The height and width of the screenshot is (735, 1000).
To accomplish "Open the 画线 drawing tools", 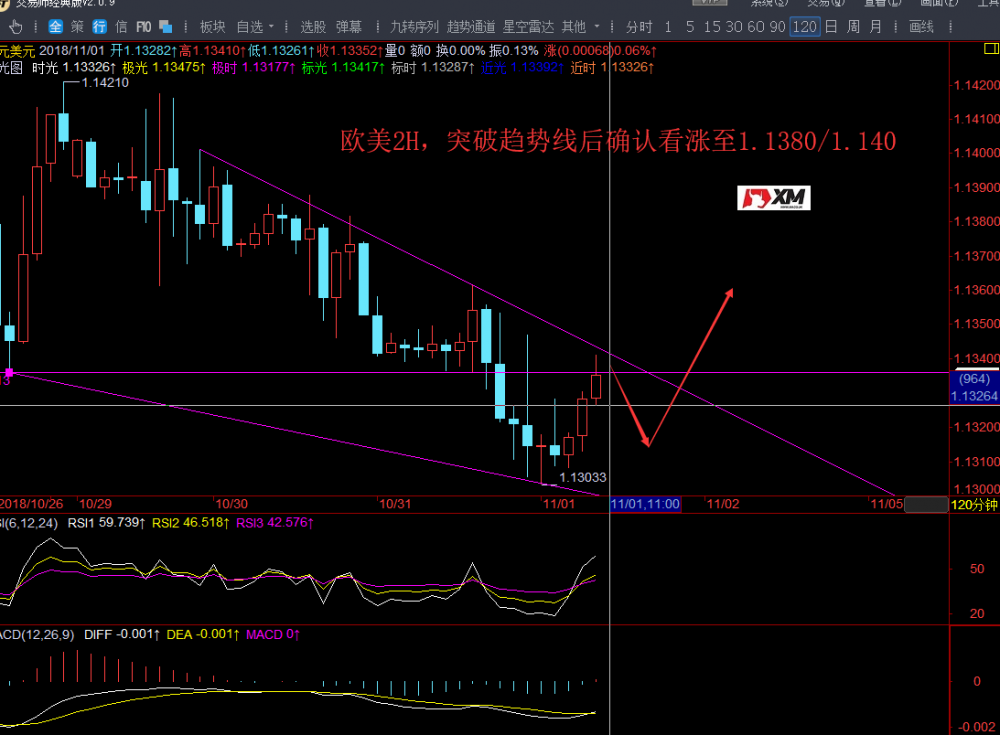I will (x=922, y=27).
